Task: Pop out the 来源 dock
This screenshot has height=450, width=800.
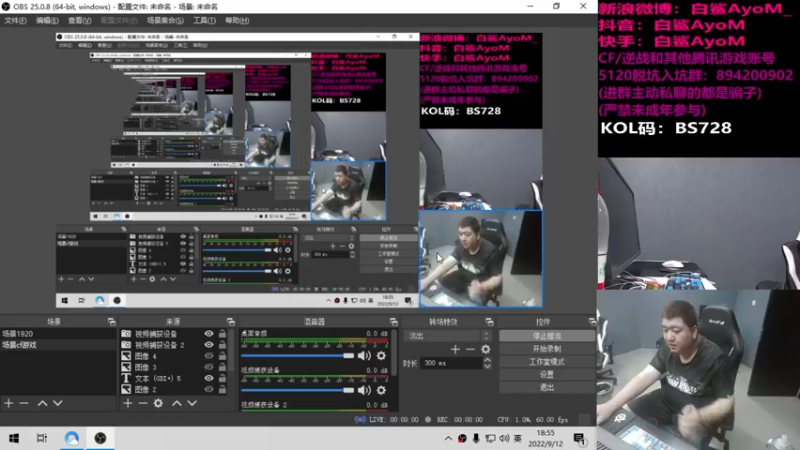Action: click(231, 322)
